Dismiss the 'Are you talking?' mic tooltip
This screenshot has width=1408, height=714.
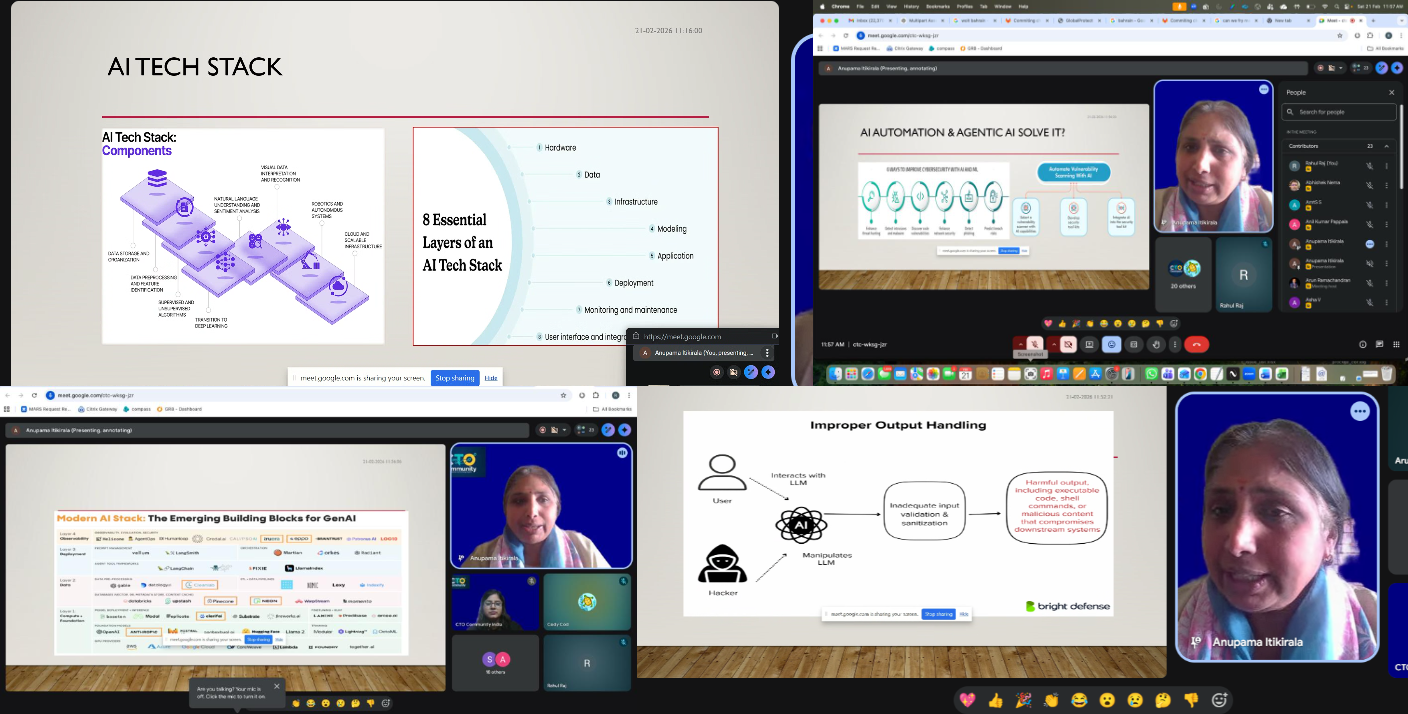pyautogui.click(x=276, y=688)
